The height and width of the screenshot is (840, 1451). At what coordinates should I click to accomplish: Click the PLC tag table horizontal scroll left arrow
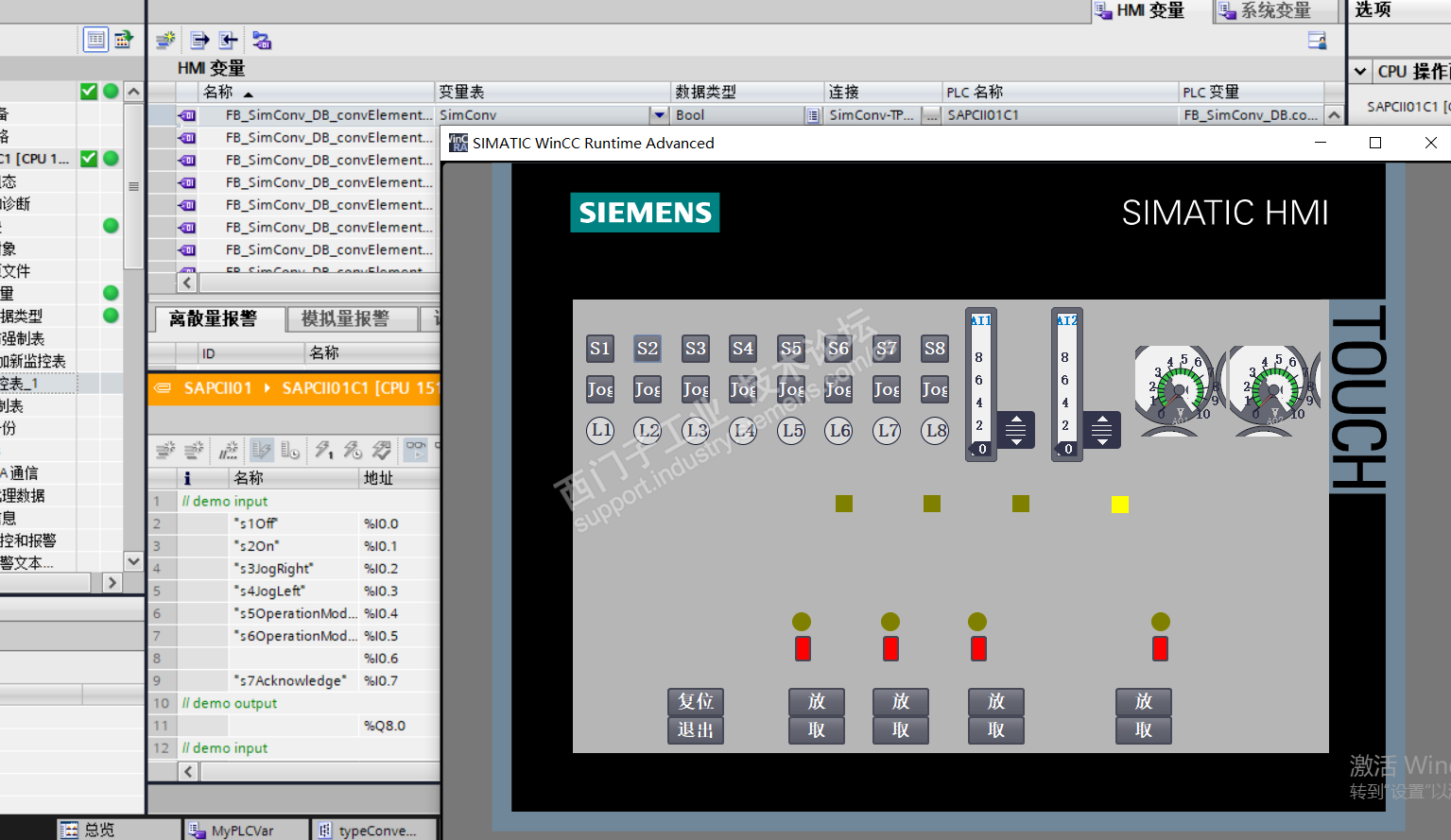[188, 772]
